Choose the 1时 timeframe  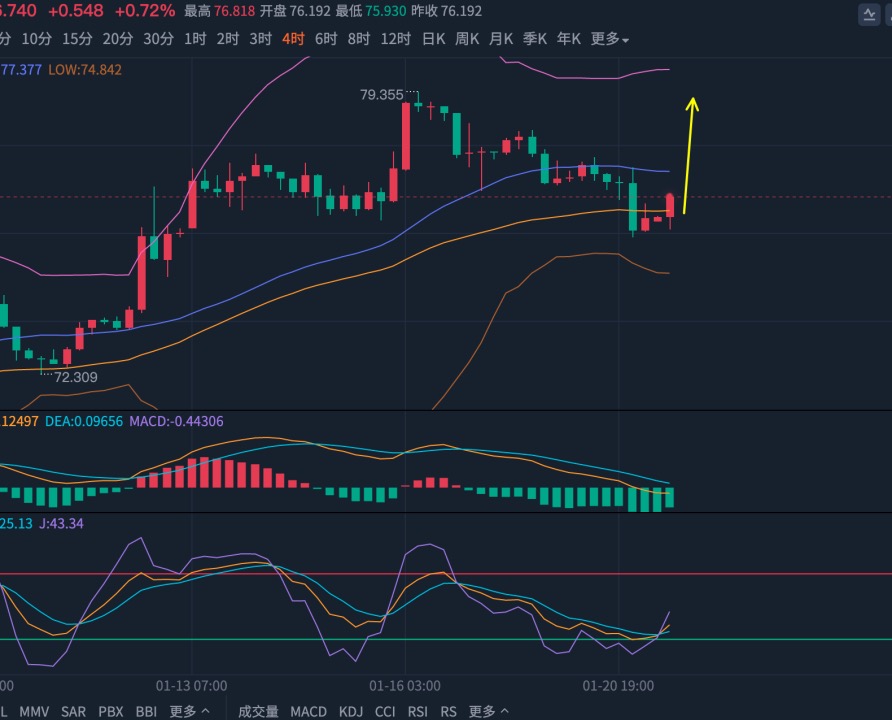point(195,39)
